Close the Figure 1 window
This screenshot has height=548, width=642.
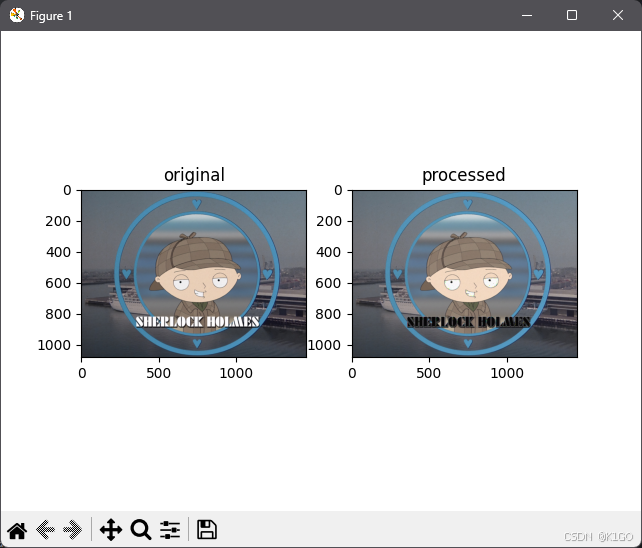tap(618, 16)
